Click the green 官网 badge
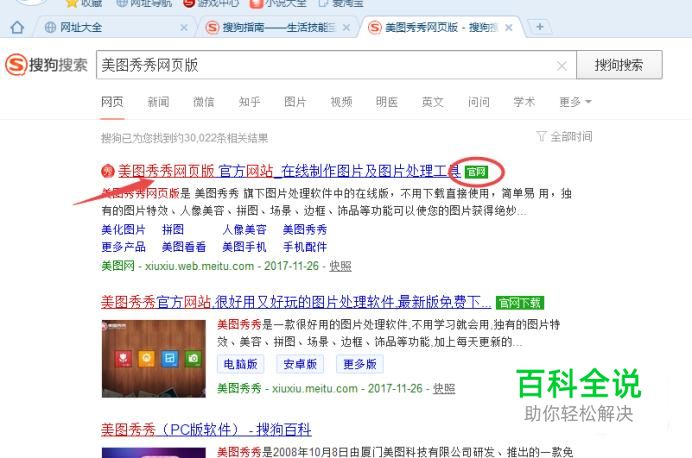Image resolution: width=692 pixels, height=458 pixels. [476, 171]
